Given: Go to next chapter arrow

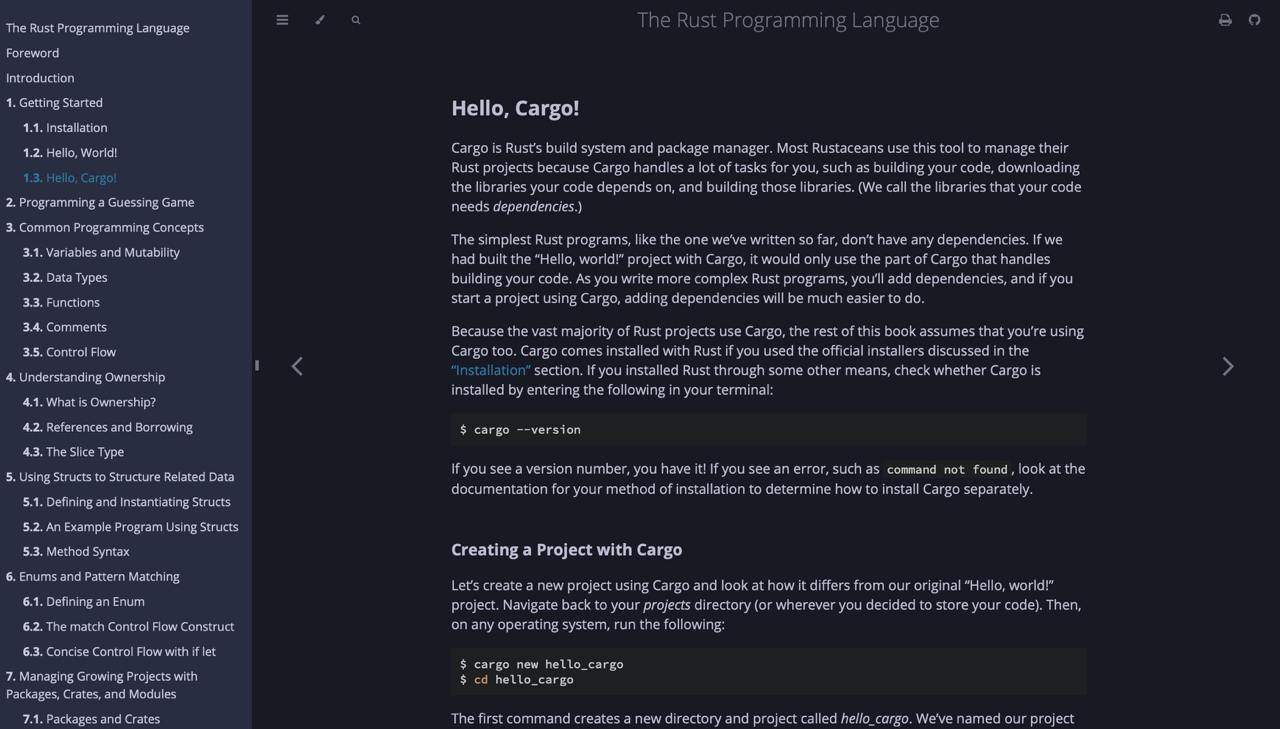Looking at the screenshot, I should pos(1228,367).
